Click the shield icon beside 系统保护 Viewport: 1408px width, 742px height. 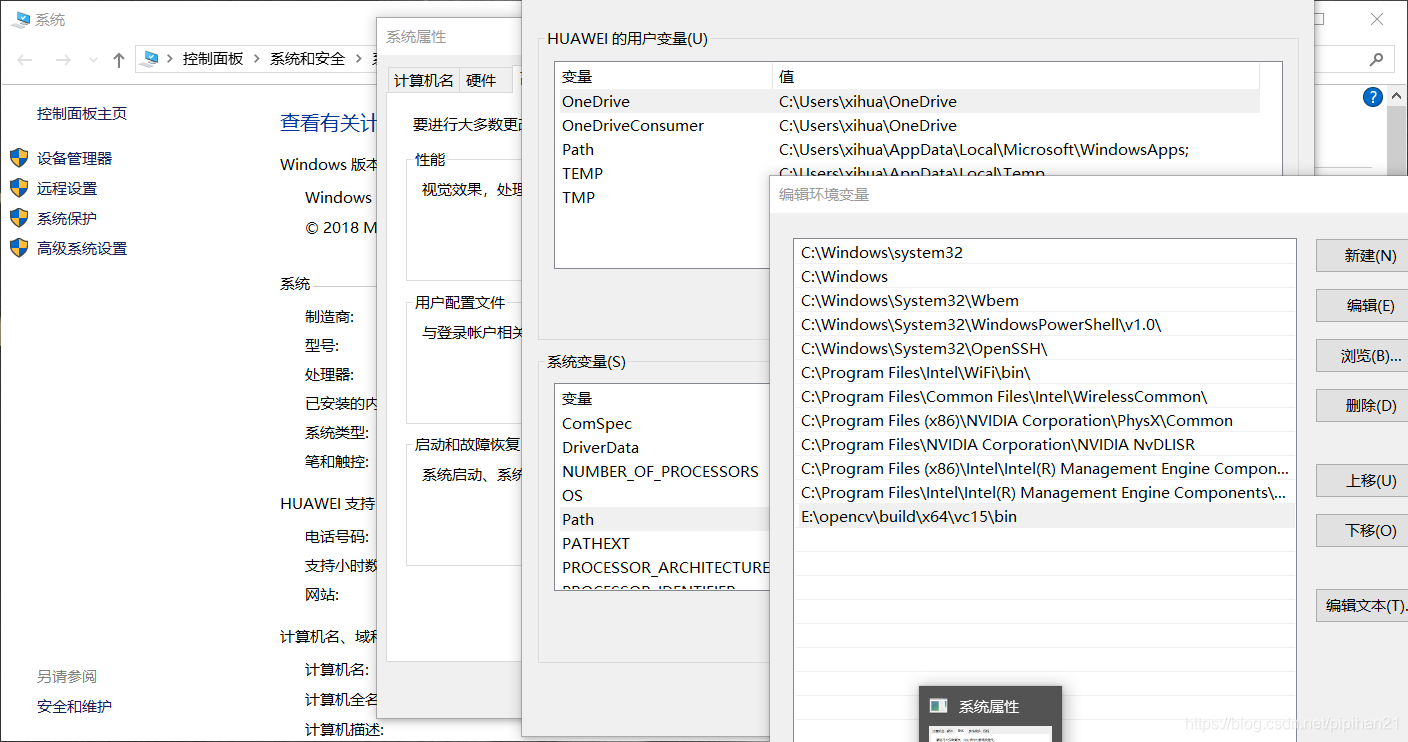click(19, 218)
